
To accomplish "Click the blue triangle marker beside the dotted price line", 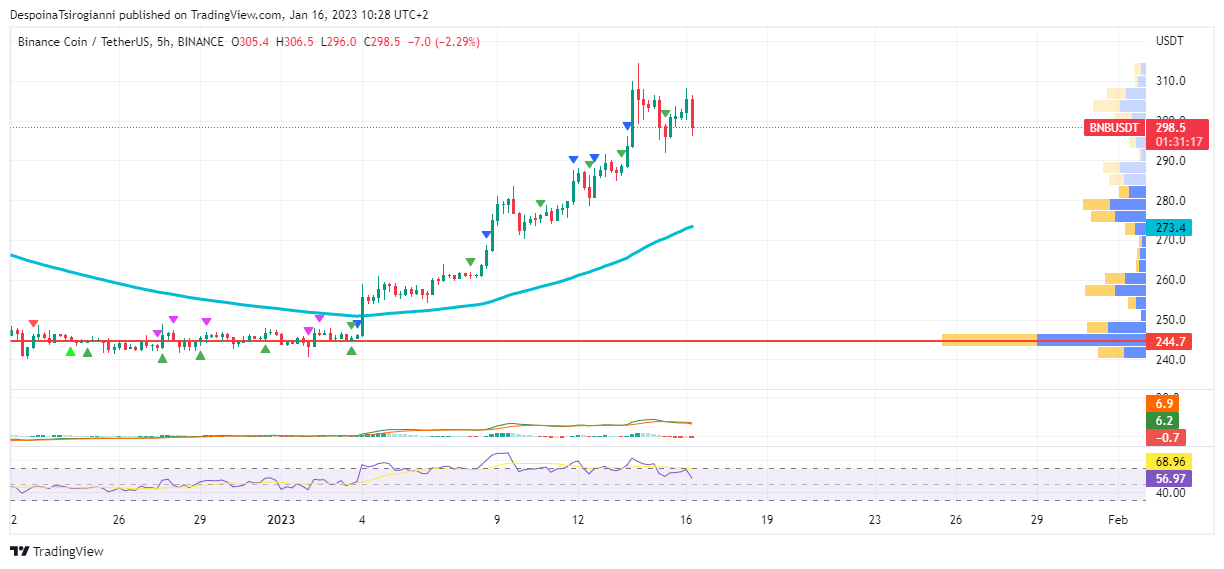I will 627,126.
